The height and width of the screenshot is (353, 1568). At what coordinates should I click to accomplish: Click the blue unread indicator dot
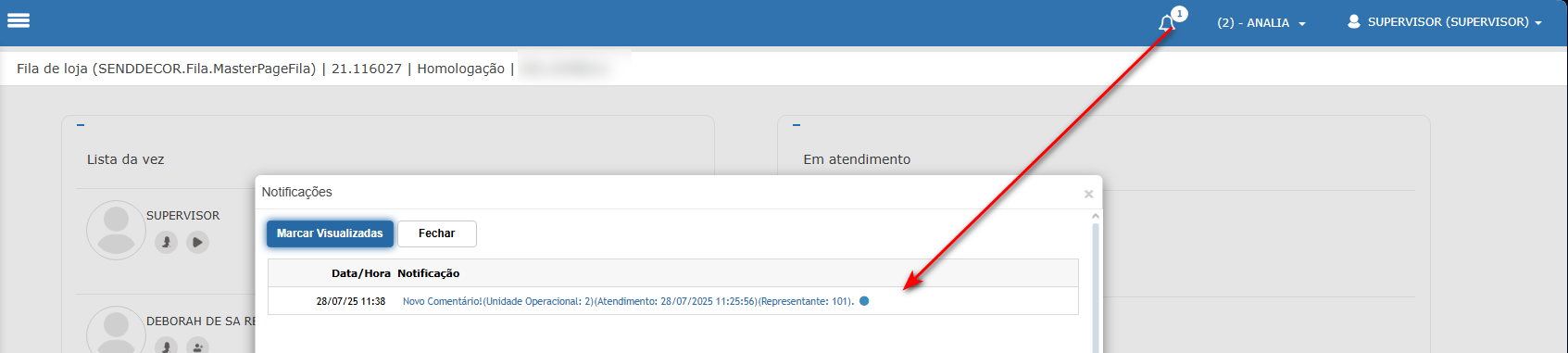click(x=864, y=301)
